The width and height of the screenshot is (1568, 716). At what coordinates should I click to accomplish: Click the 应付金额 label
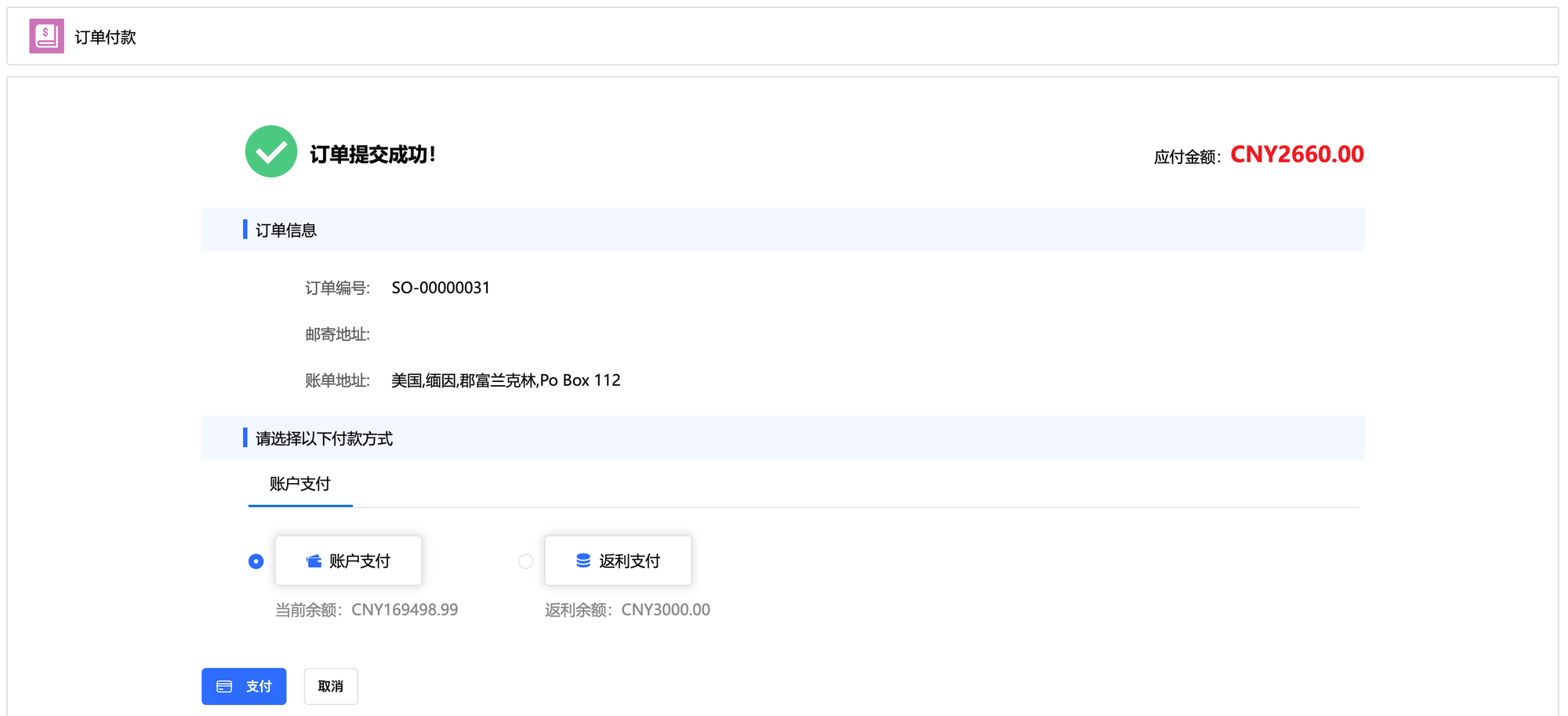1186,157
